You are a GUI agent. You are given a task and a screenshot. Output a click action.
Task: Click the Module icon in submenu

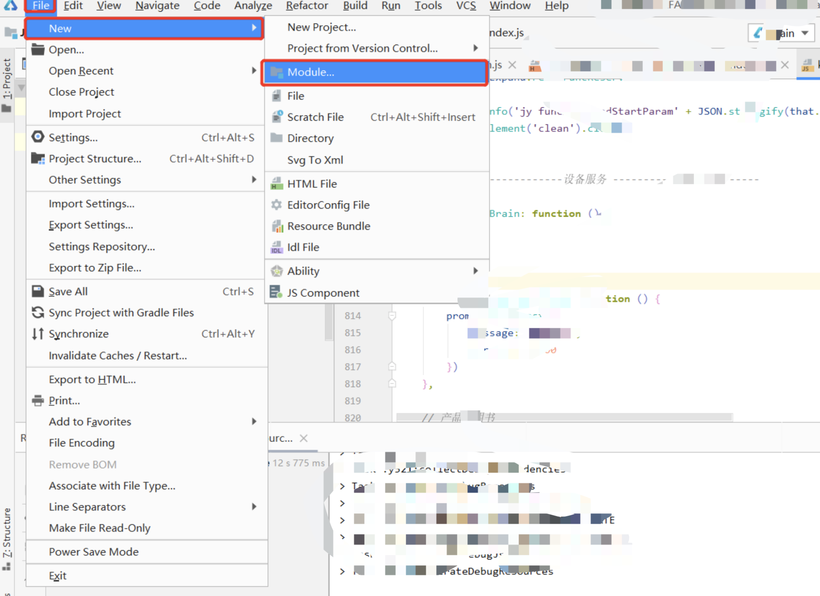(x=277, y=72)
